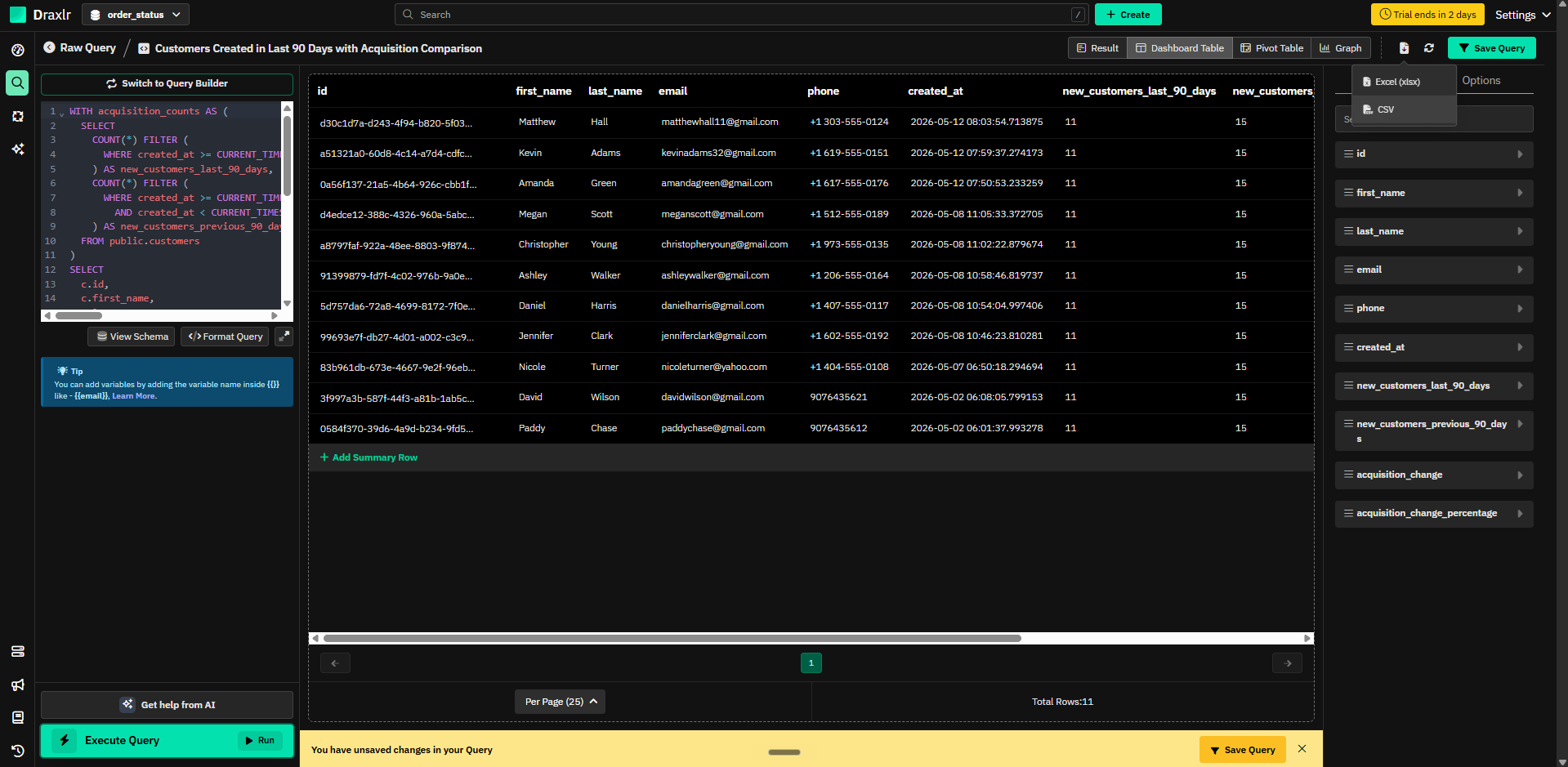Click the Paddy first name cell
The width and height of the screenshot is (1568, 767).
click(x=531, y=428)
